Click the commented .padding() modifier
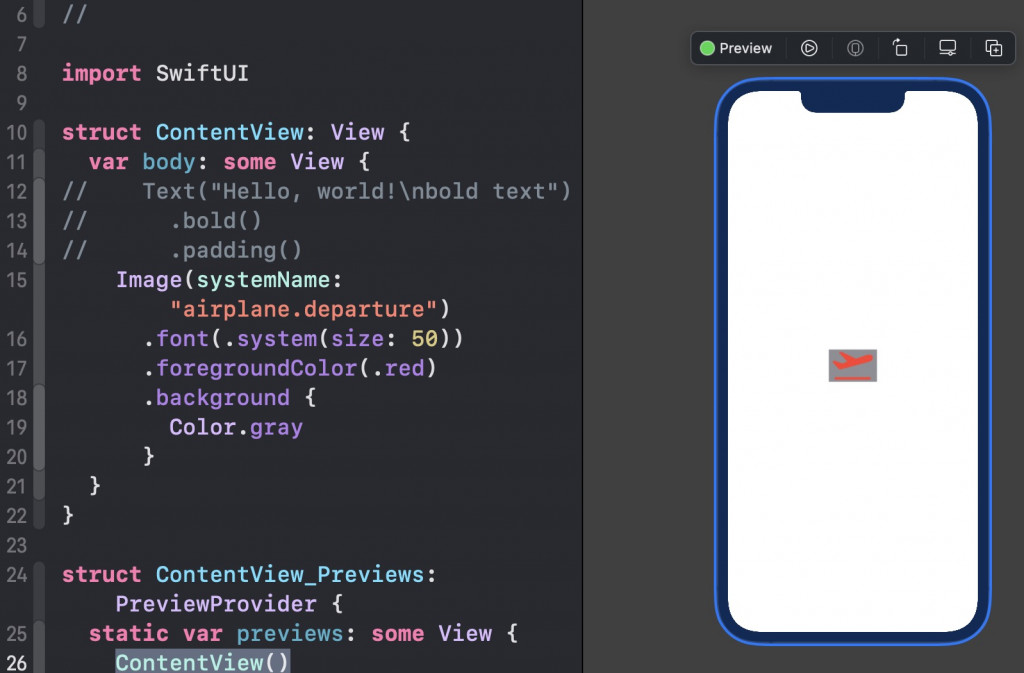 [x=236, y=250]
